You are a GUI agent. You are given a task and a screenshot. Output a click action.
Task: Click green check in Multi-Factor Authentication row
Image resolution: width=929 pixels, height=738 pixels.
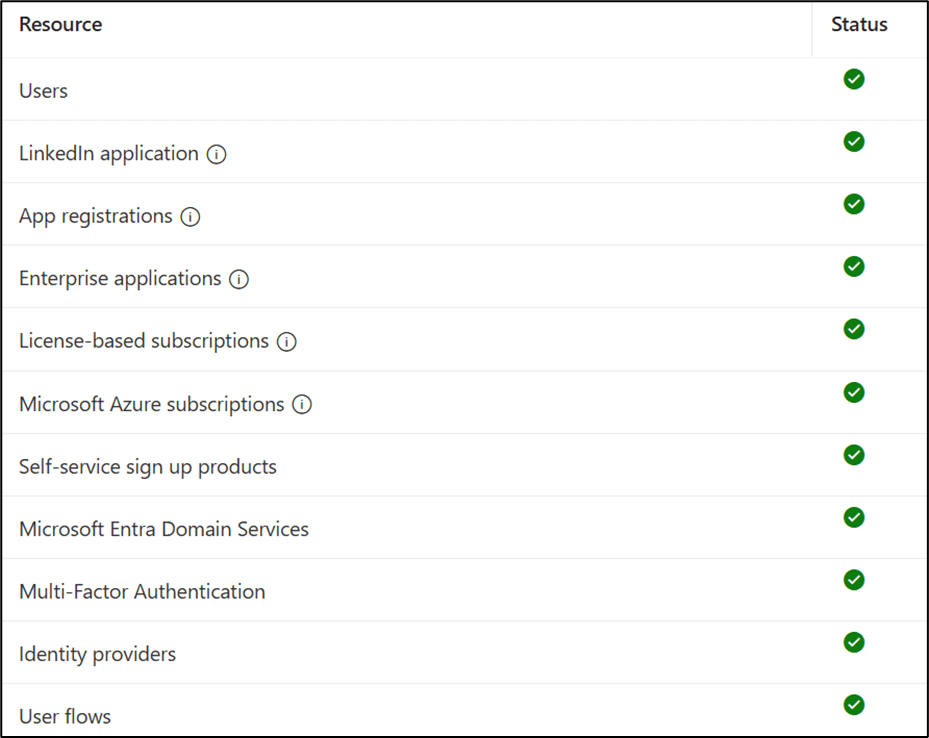click(853, 580)
